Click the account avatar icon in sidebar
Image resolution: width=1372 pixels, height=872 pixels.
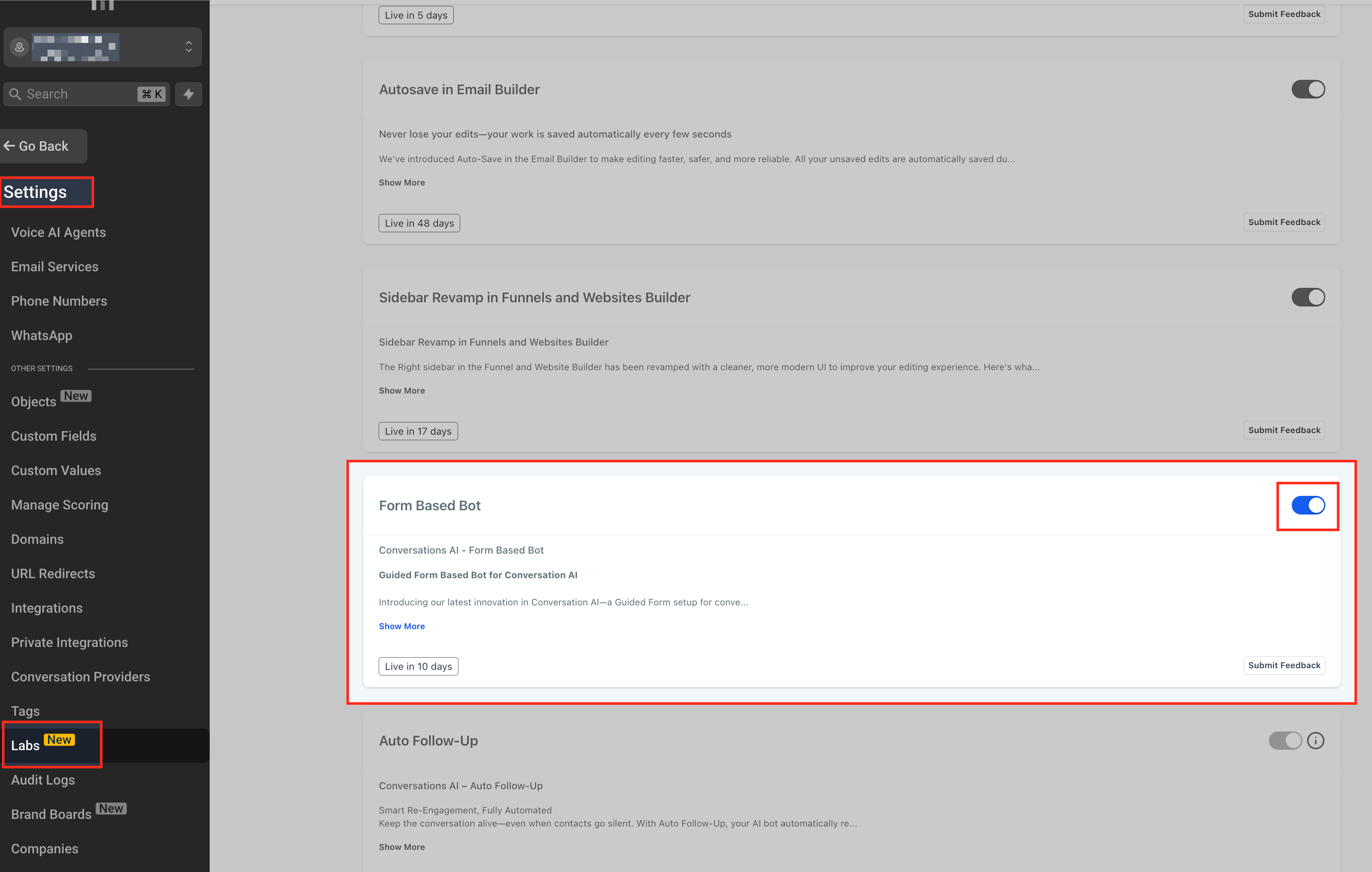[x=20, y=47]
